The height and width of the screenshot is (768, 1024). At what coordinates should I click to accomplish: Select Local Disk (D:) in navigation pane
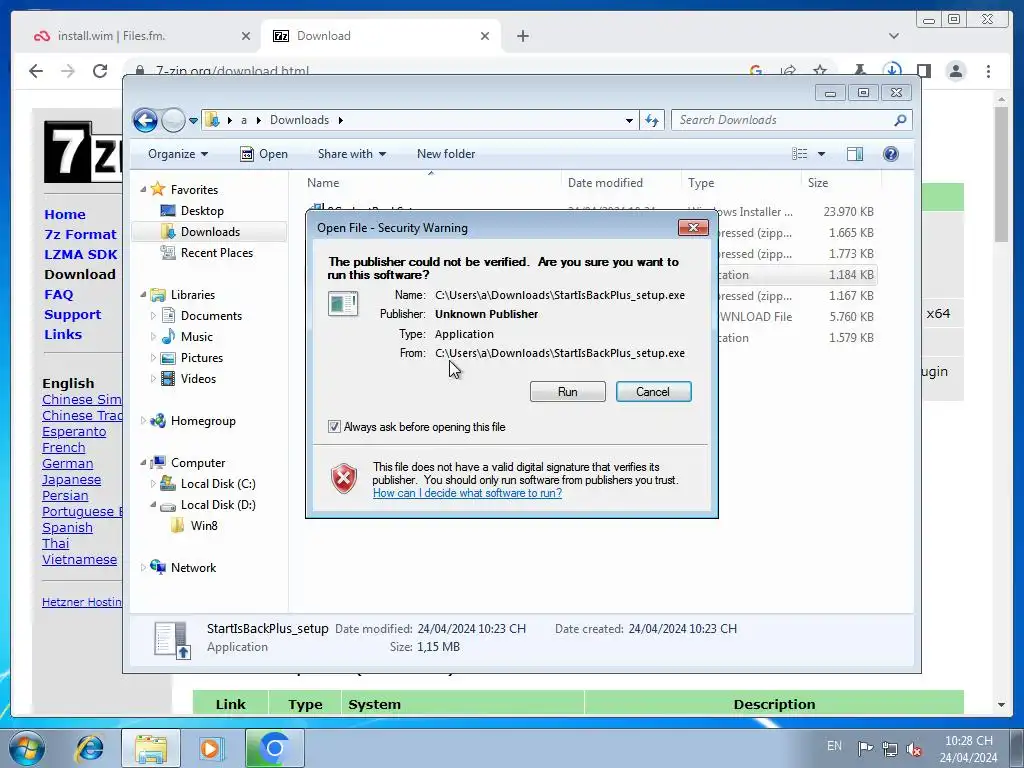pos(217,505)
